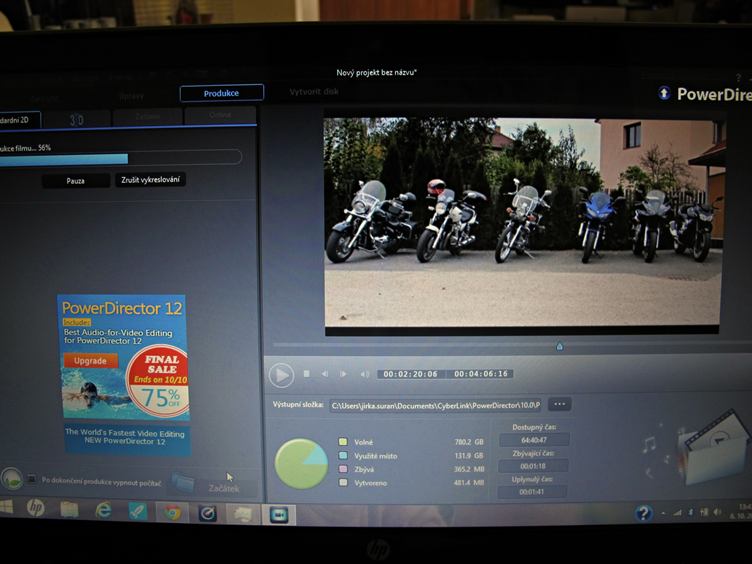This screenshot has width=752, height=564.
Task: Select the Online output tab
Action: pos(220,115)
